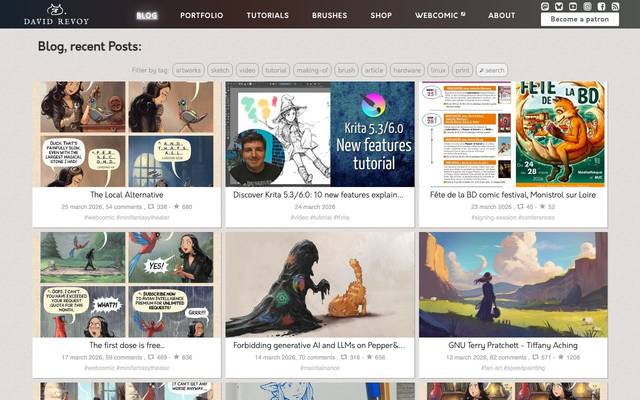The image size is (640, 400).
Task: Click the black monster and cat painting
Action: tap(320, 284)
